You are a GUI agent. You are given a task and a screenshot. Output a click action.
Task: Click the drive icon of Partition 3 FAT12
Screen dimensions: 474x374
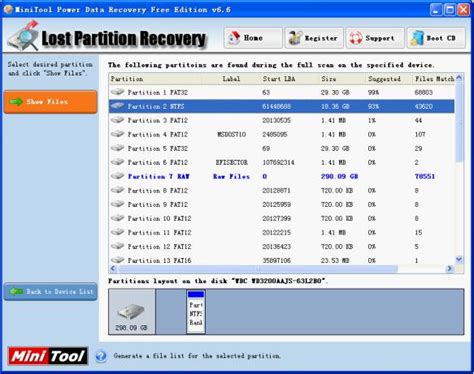(x=117, y=120)
